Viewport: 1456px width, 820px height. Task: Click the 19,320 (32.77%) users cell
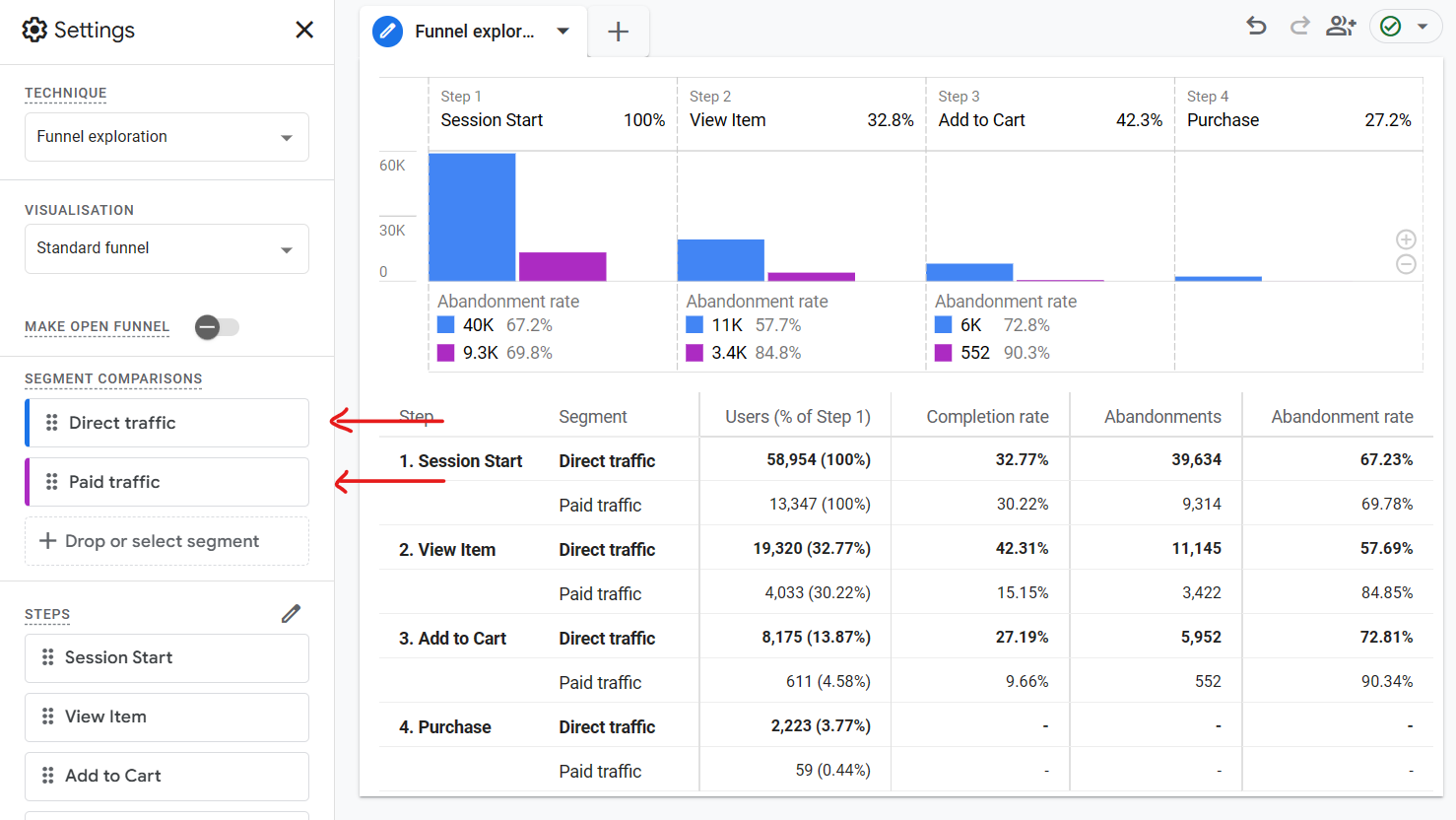pos(812,549)
